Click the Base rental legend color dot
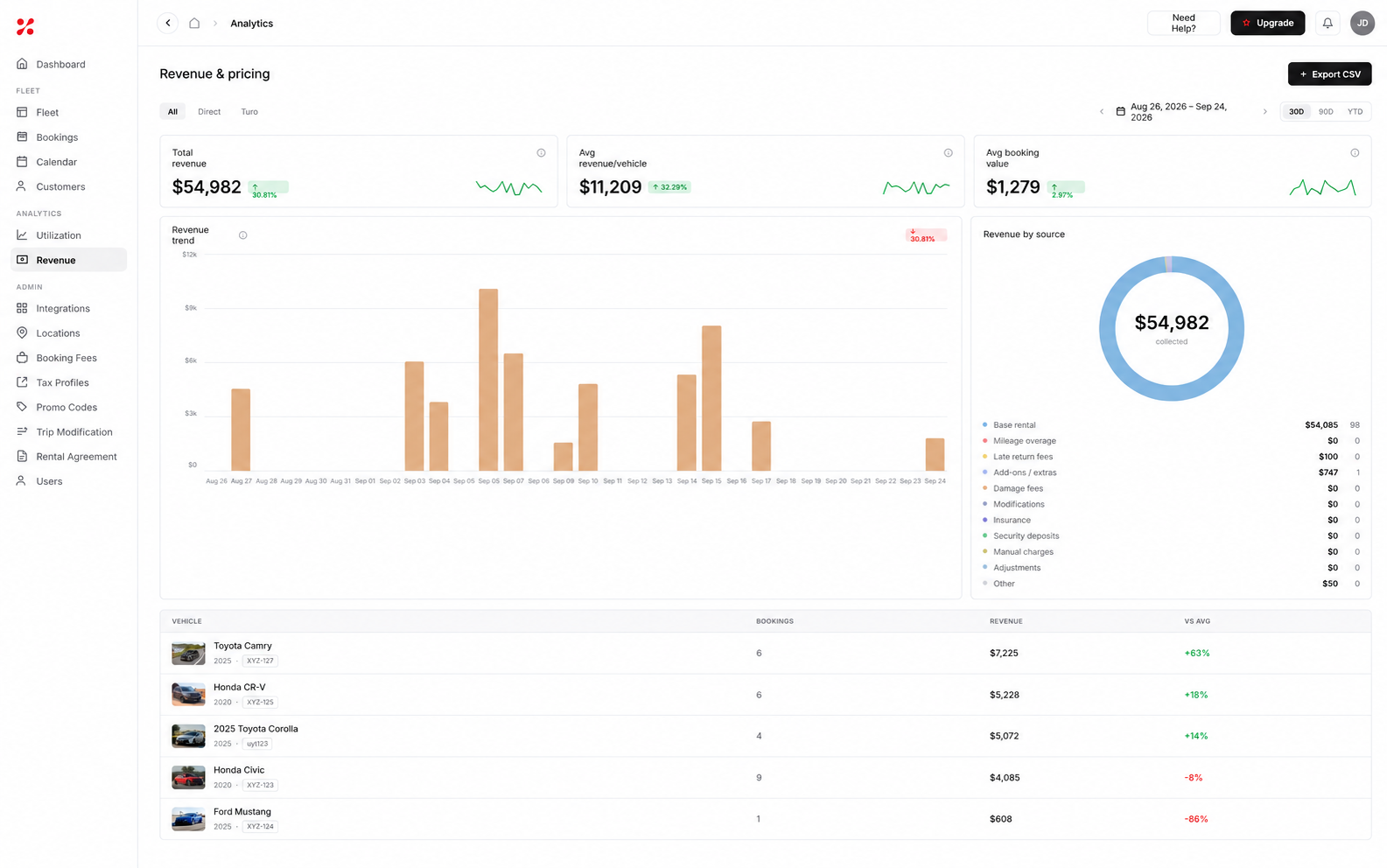This screenshot has width=1387, height=868. tap(985, 425)
